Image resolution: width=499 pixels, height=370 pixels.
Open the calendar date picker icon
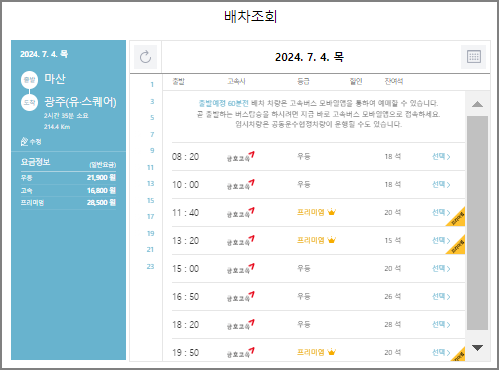click(x=474, y=57)
